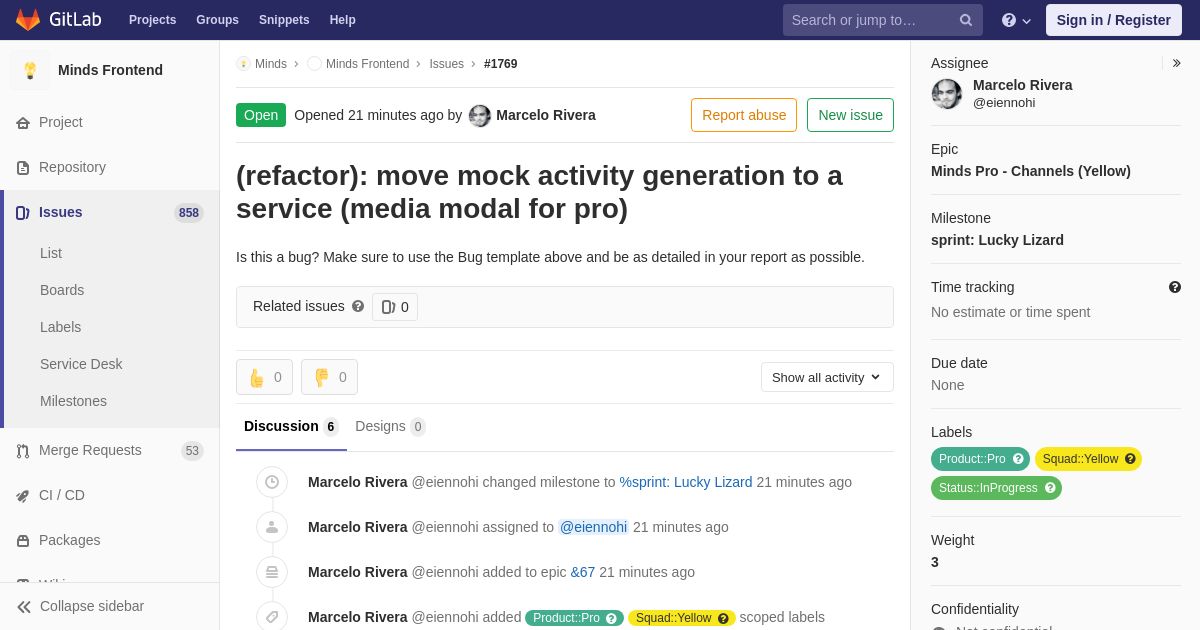The height and width of the screenshot is (630, 1200).
Task: Click the Status::InProgress label help icon
Action: 1050,488
